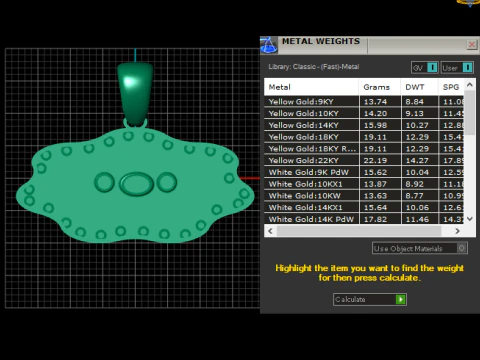This screenshot has width=480, height=360.
Task: Click grams value 17.82
Action: click(x=375, y=219)
